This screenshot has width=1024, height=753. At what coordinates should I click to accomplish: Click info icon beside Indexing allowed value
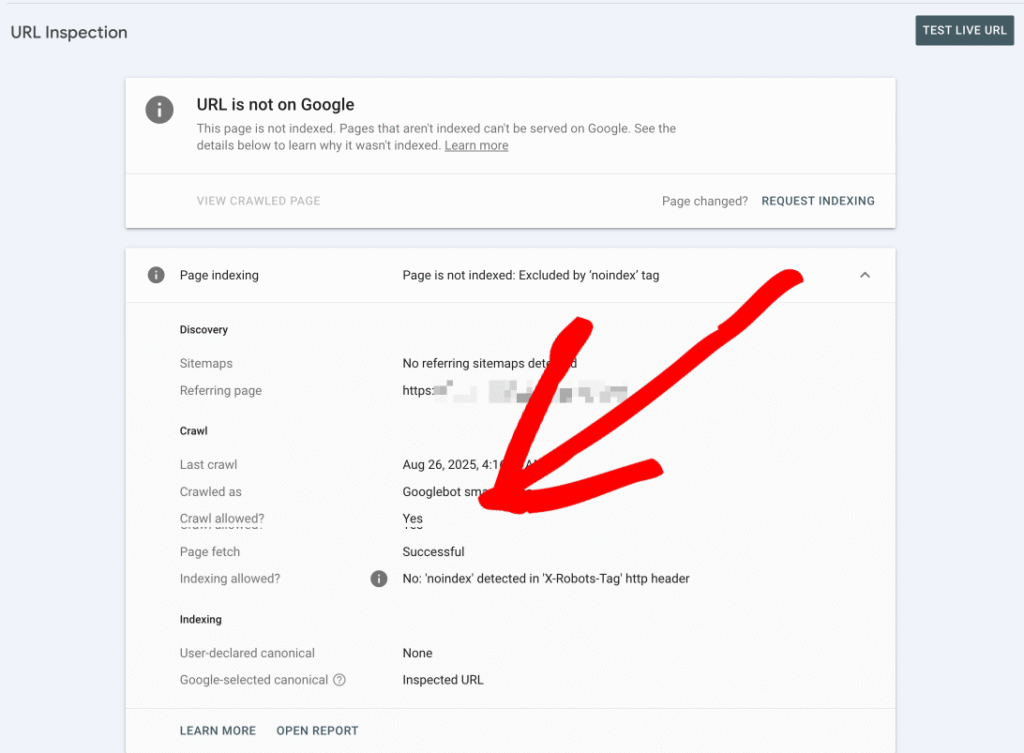pyautogui.click(x=379, y=579)
